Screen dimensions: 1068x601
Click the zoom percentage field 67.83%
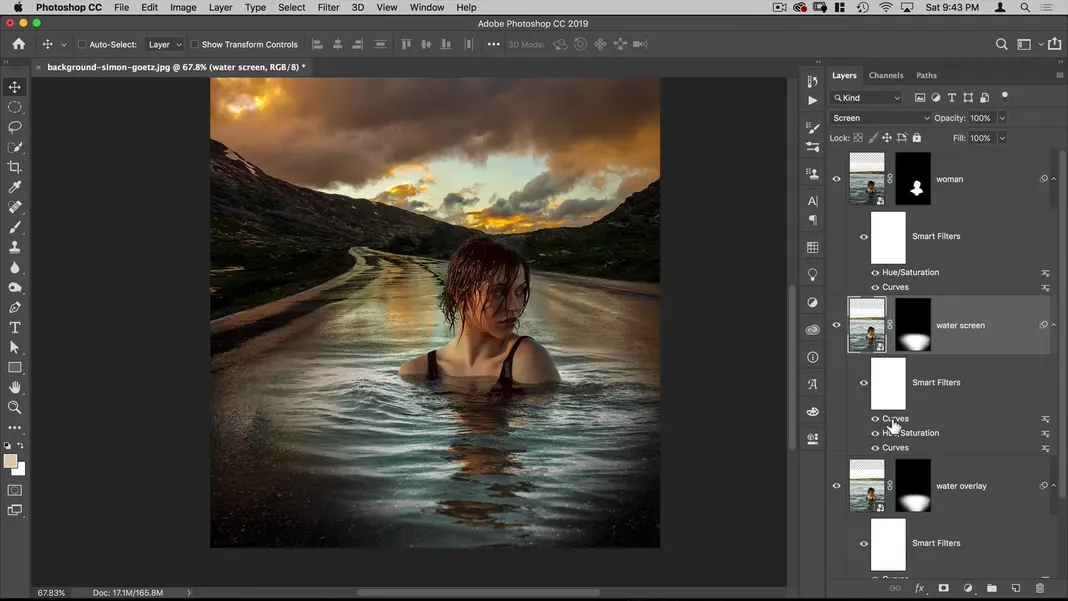(x=51, y=593)
